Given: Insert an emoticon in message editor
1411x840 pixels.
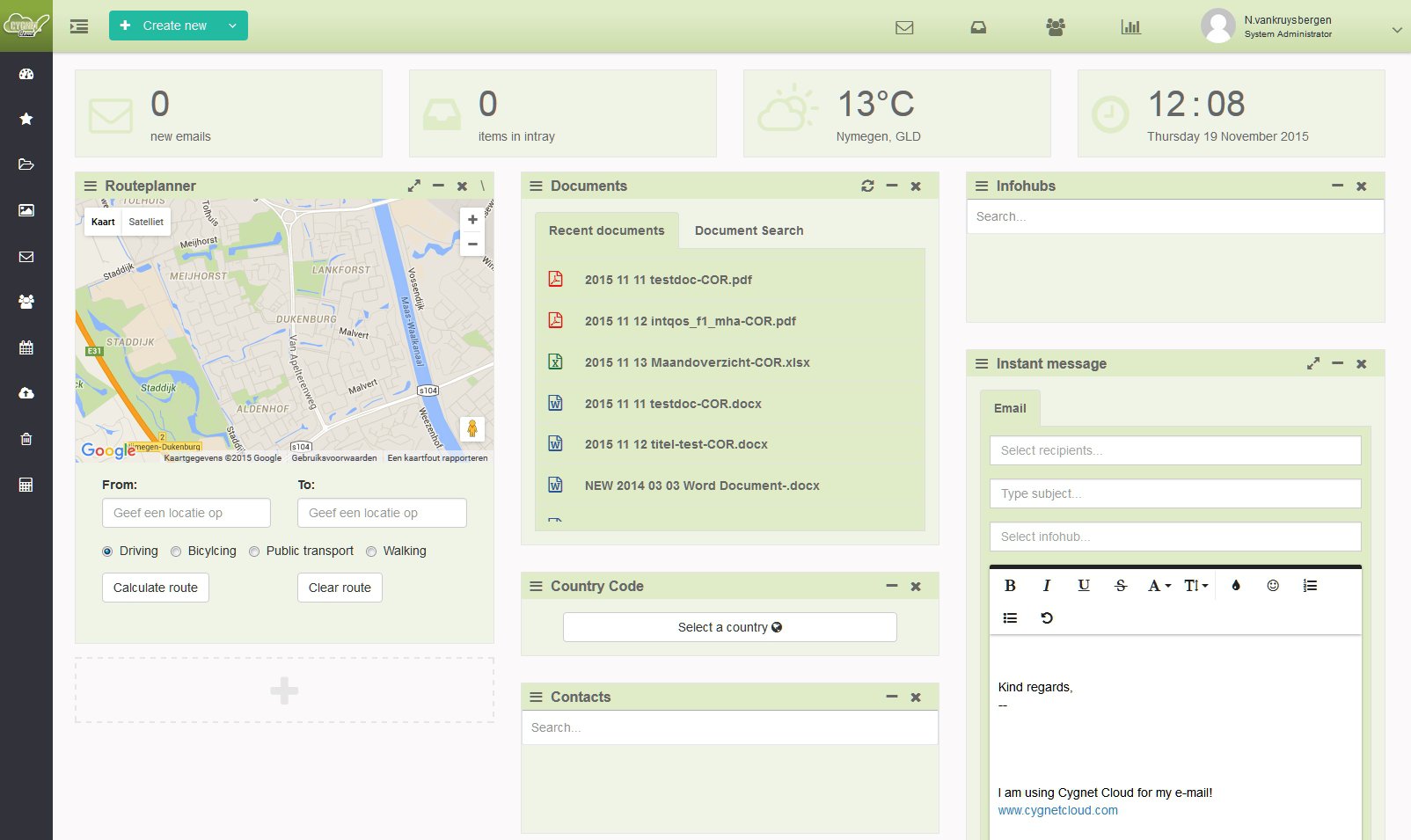Looking at the screenshot, I should [x=1272, y=586].
